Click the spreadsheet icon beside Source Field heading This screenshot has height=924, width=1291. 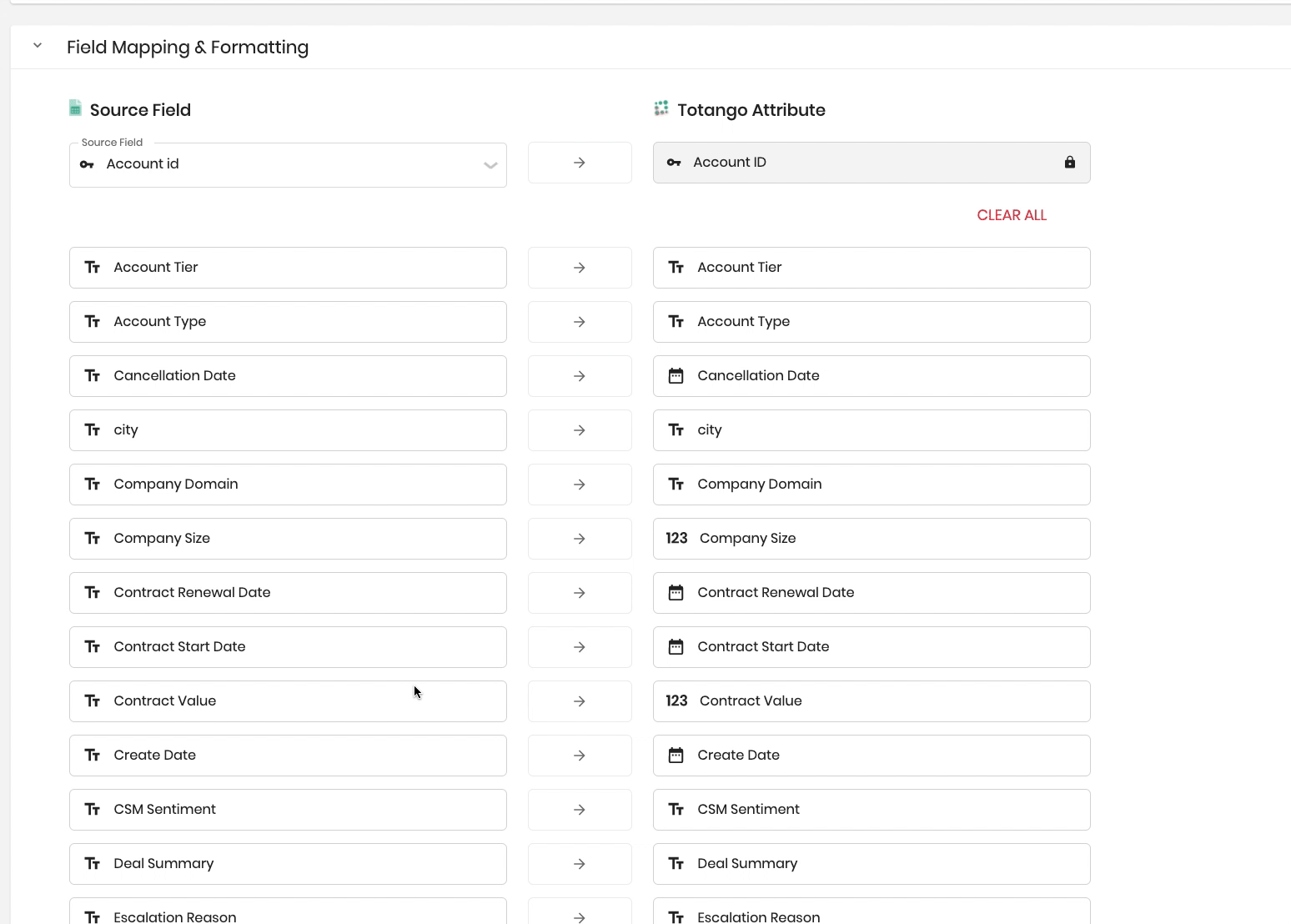75,108
